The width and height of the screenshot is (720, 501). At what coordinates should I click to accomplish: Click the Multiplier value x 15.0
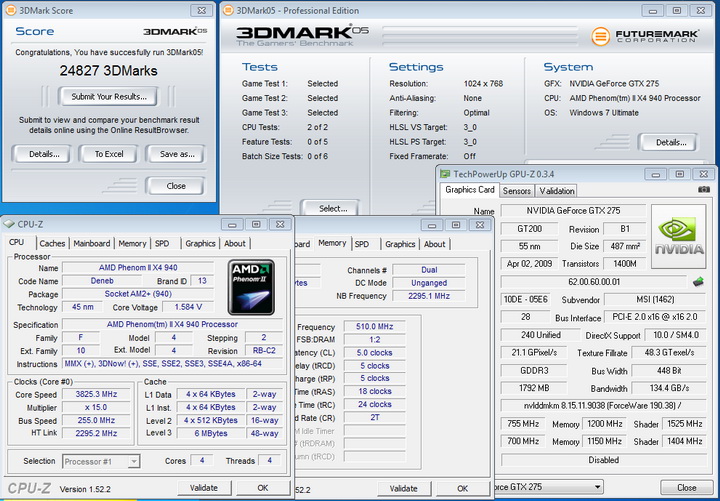click(96, 407)
